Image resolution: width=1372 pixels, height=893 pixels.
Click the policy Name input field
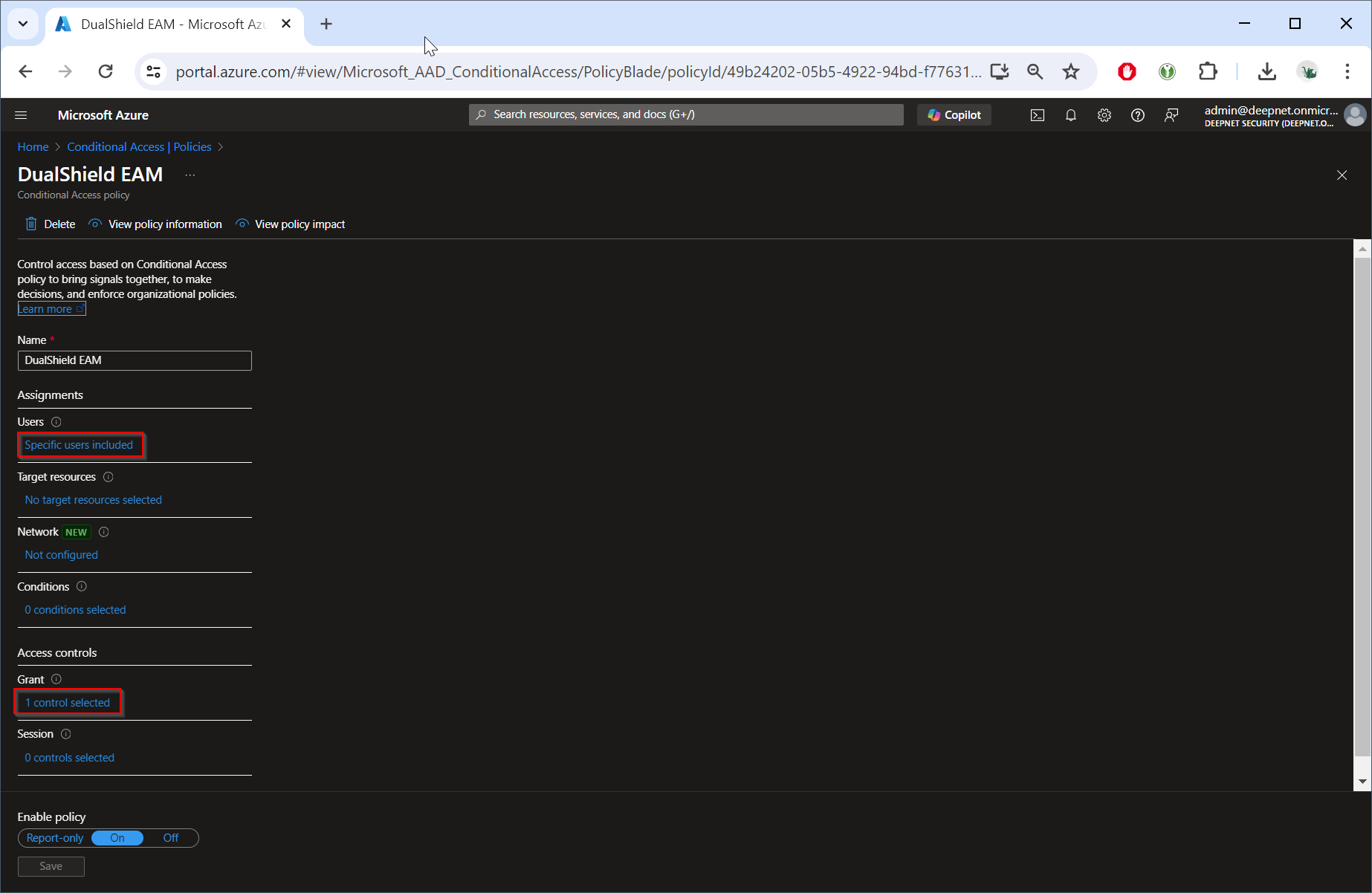[x=135, y=360]
